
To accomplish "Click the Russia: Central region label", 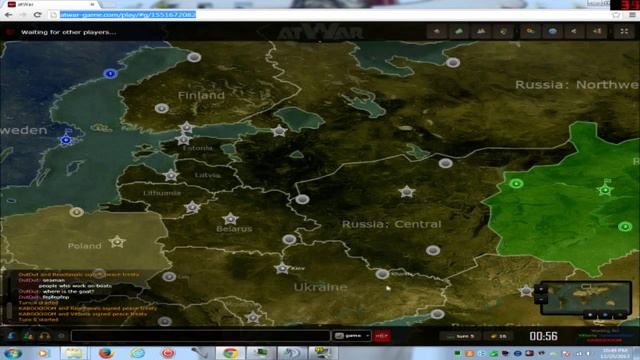I will tap(392, 224).
